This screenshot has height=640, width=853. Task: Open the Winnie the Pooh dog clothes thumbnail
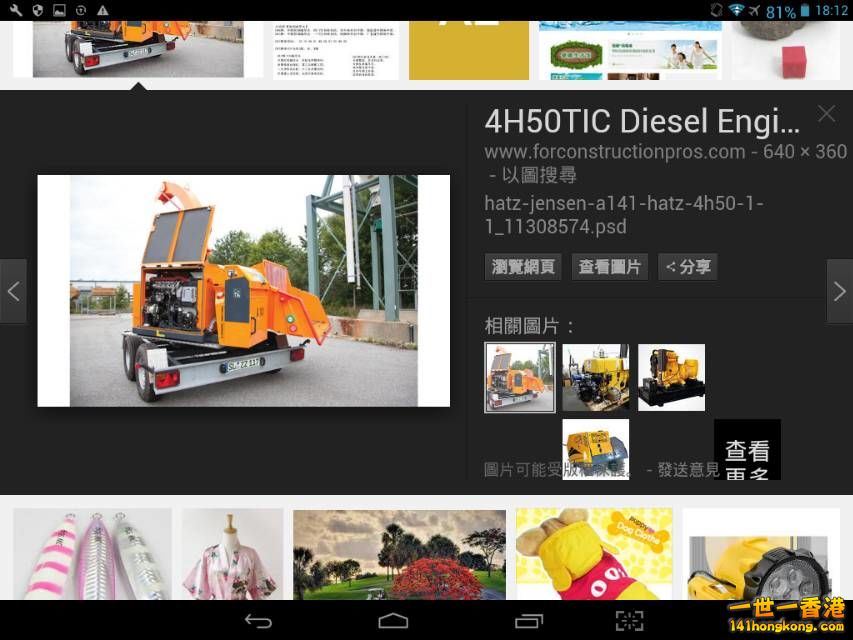[594, 554]
